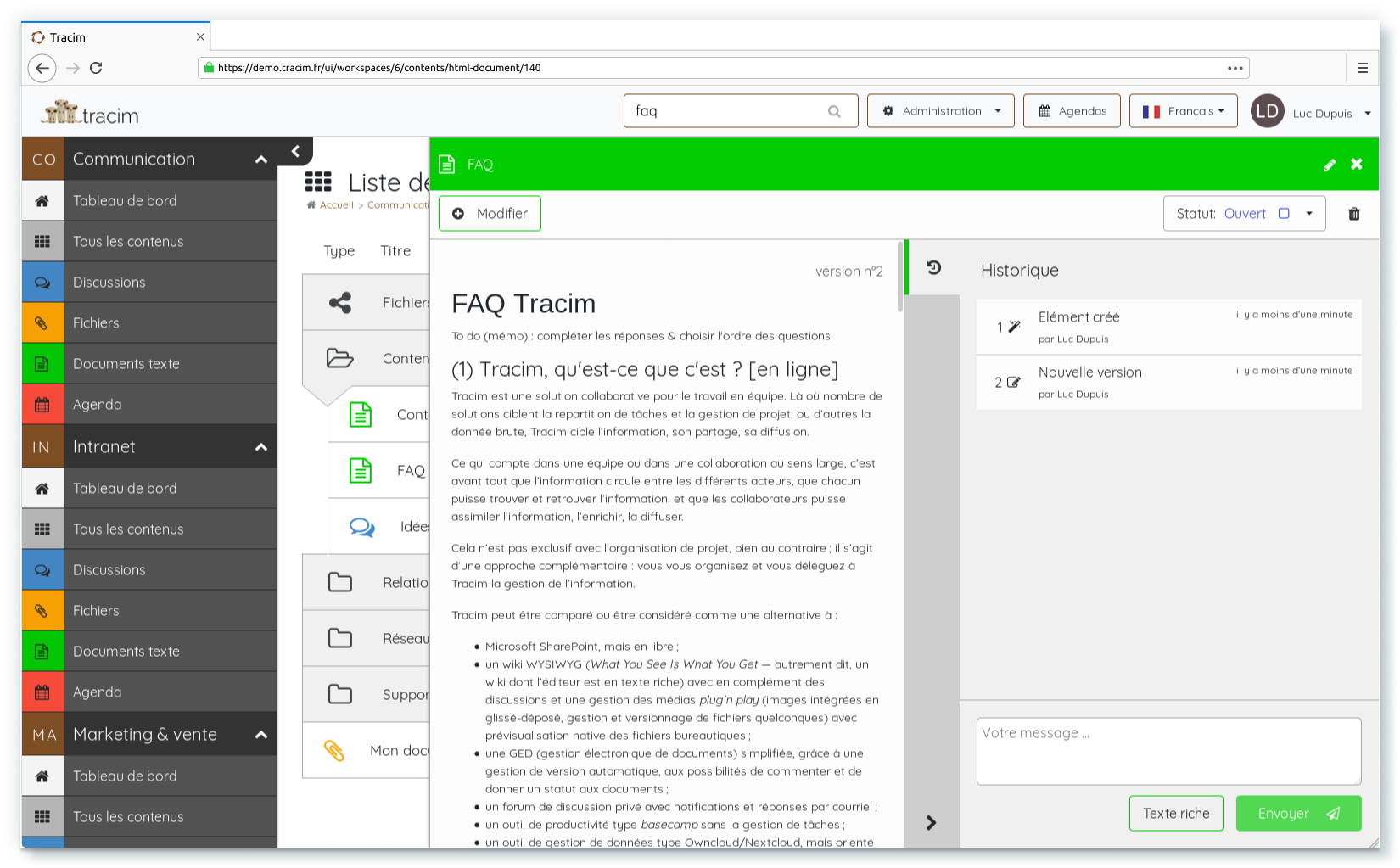This screenshot has width=1400, height=868.
Task: Click the Envoyer button
Action: (1298, 814)
